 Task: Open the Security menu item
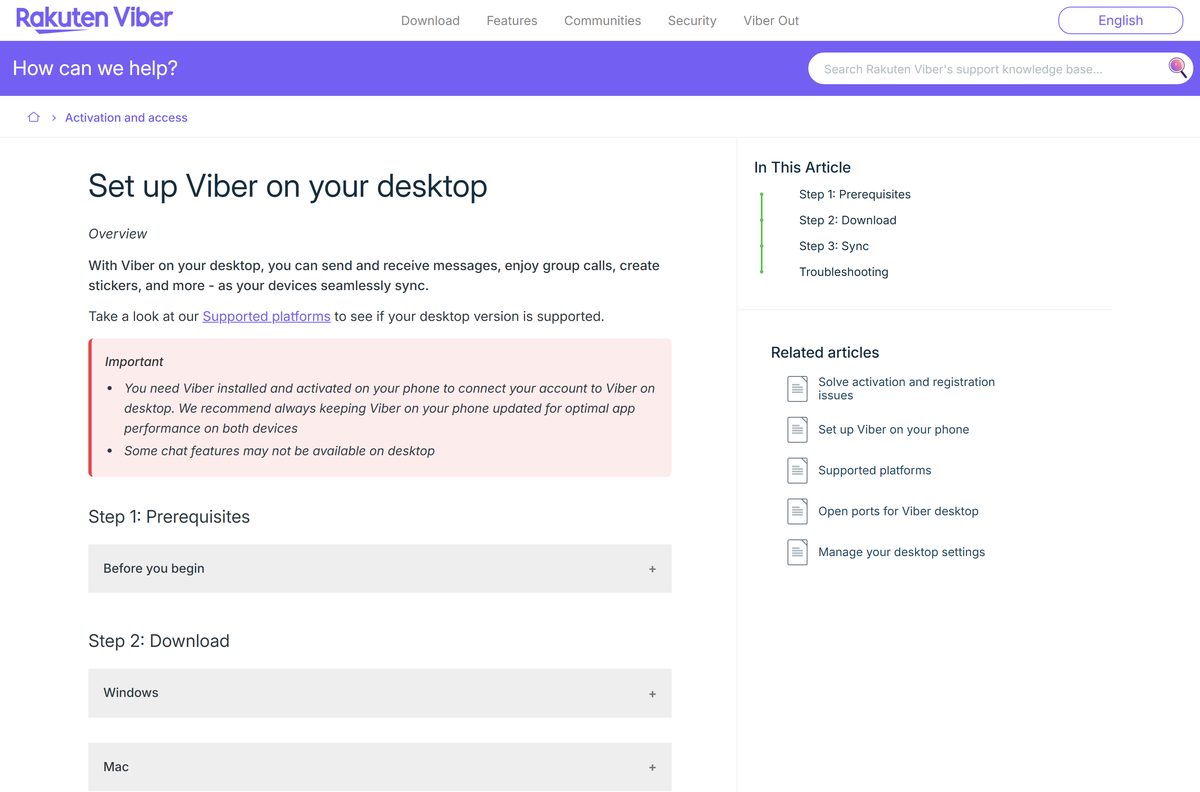692,20
